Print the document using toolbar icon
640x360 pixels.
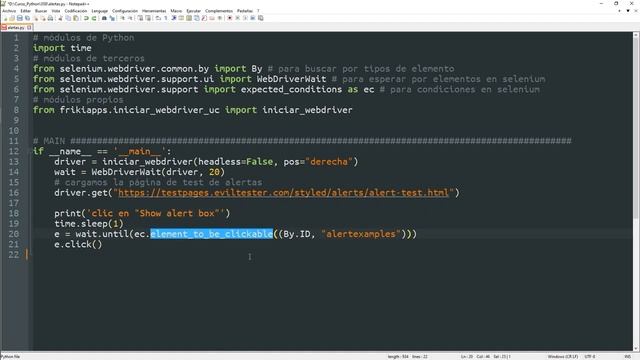50,18
